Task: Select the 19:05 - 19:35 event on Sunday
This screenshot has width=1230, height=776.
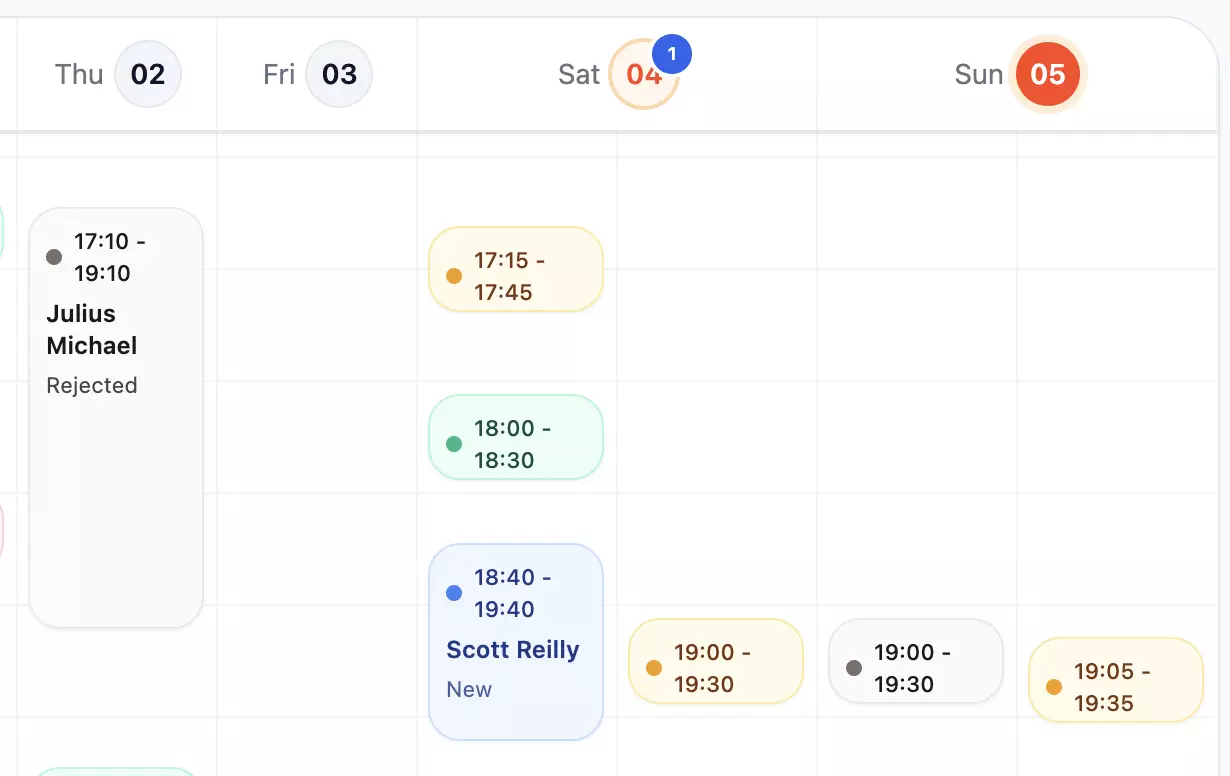Action: [x=1115, y=680]
